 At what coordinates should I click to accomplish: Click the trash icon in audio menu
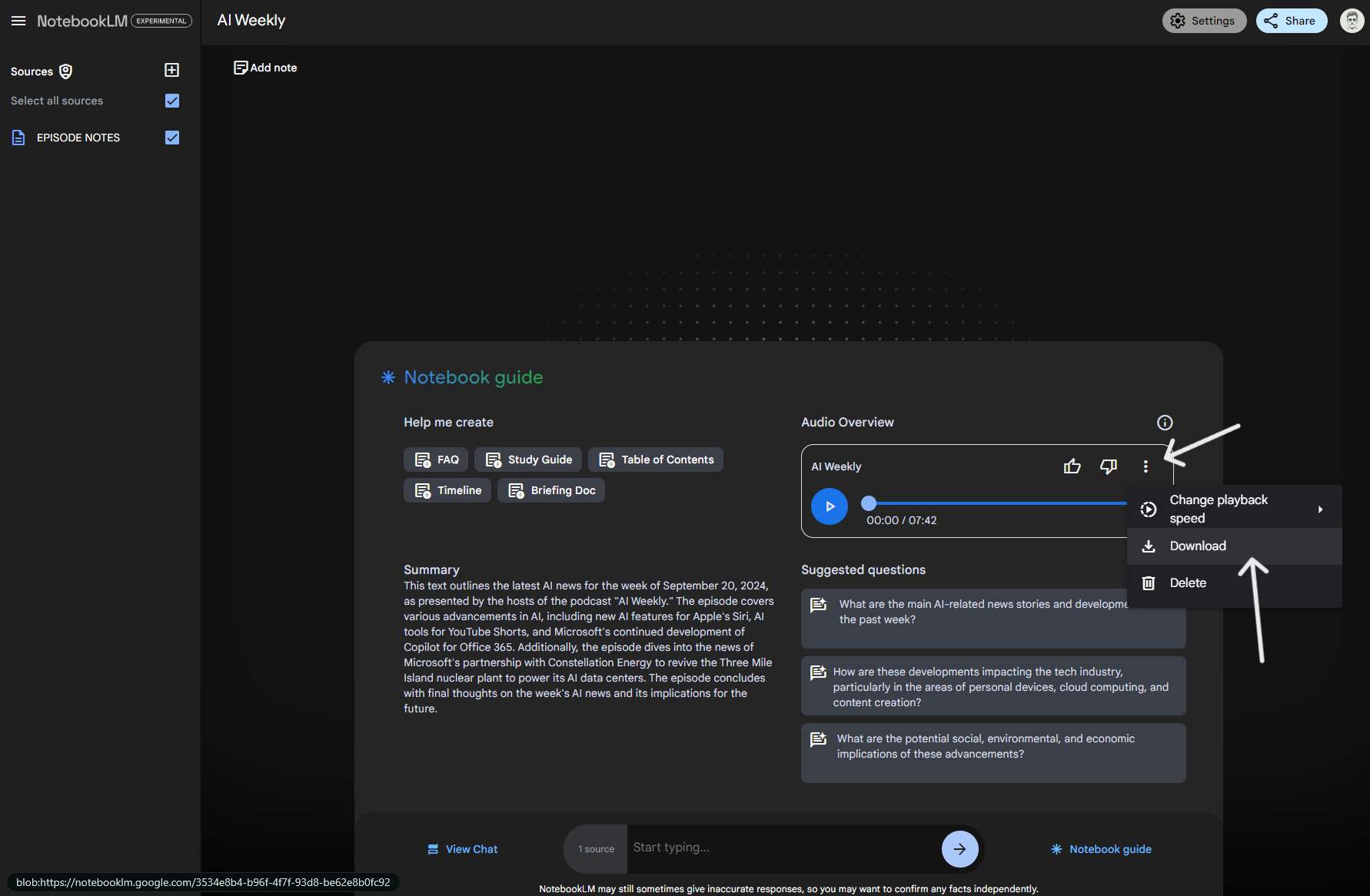click(1149, 583)
